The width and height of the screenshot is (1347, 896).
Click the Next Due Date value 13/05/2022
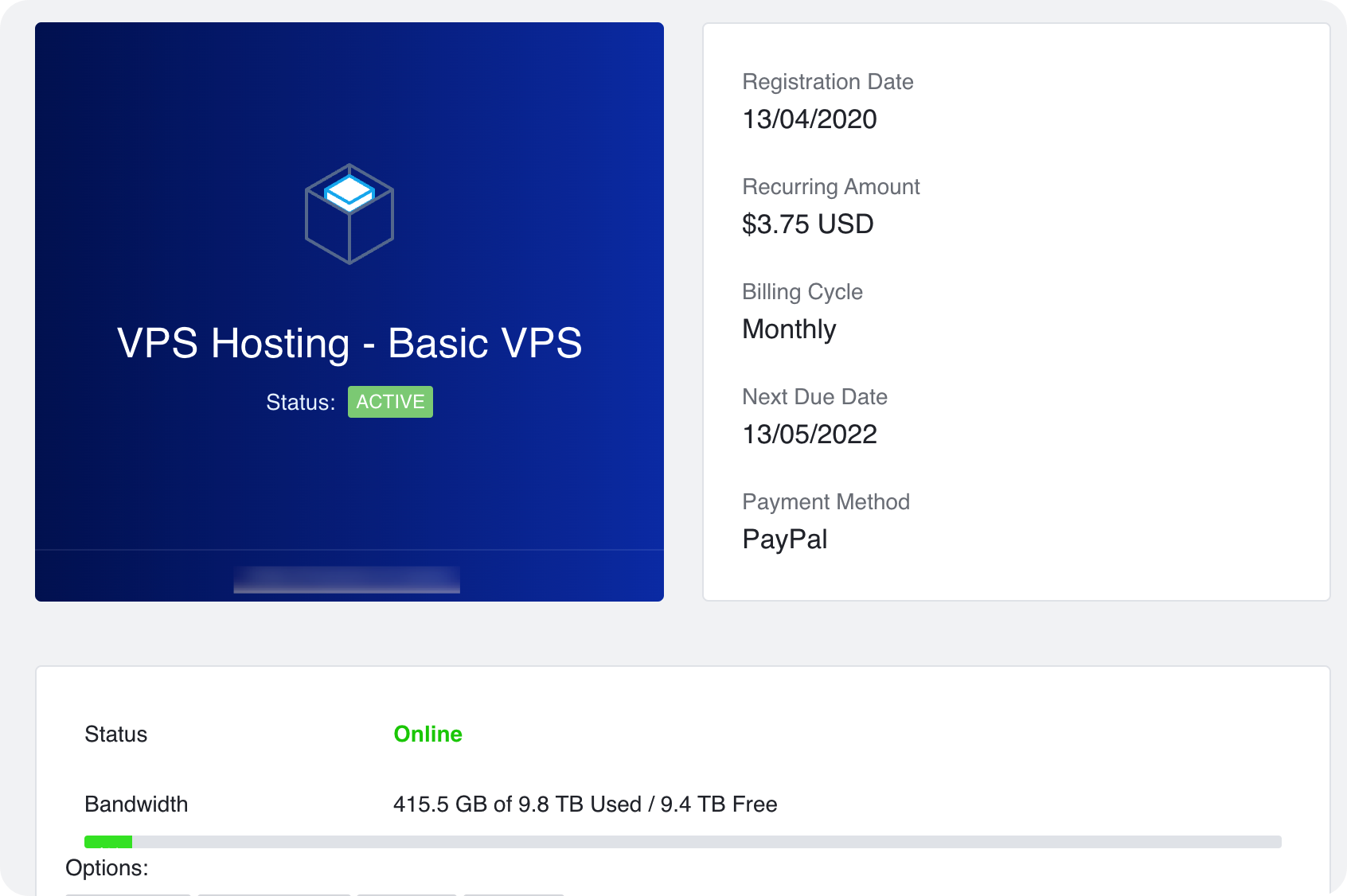(x=810, y=434)
